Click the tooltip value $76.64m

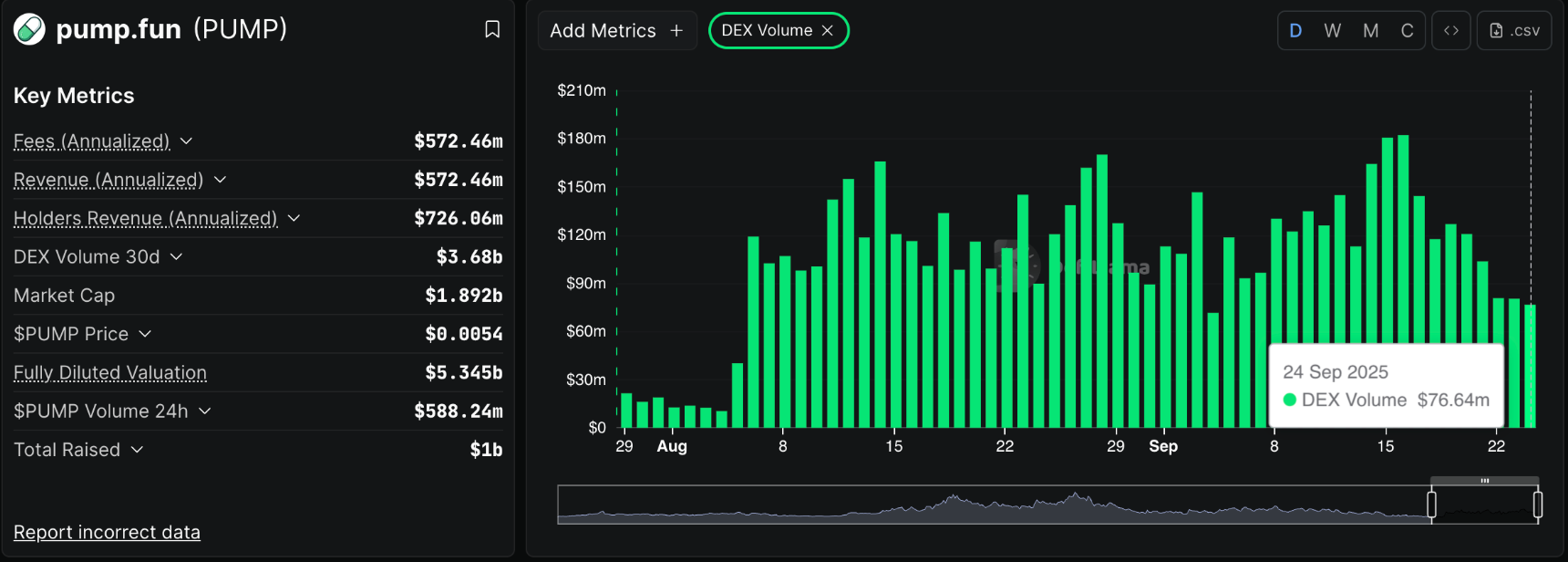pos(1453,400)
